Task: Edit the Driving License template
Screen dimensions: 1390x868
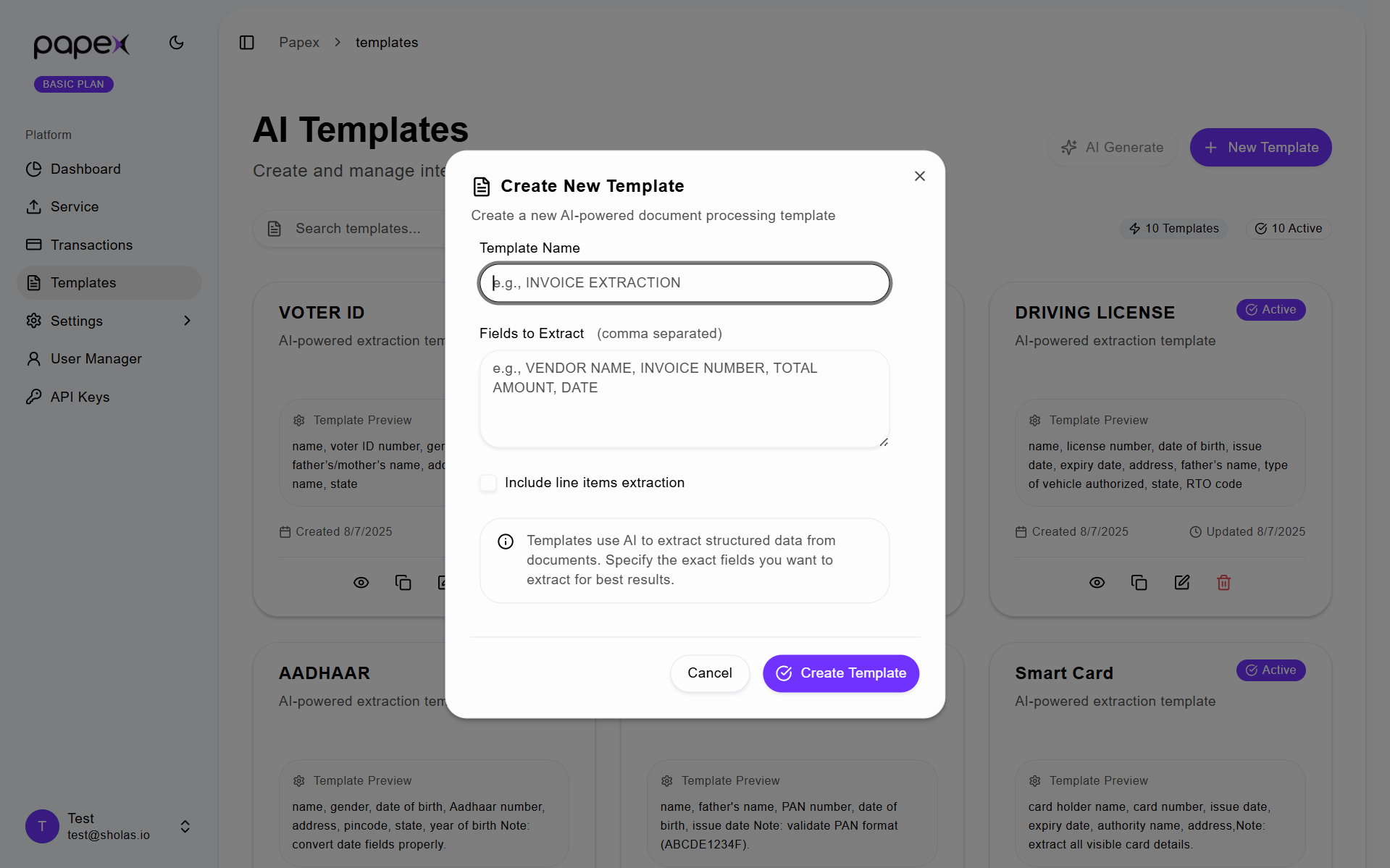Action: pos(1181,583)
